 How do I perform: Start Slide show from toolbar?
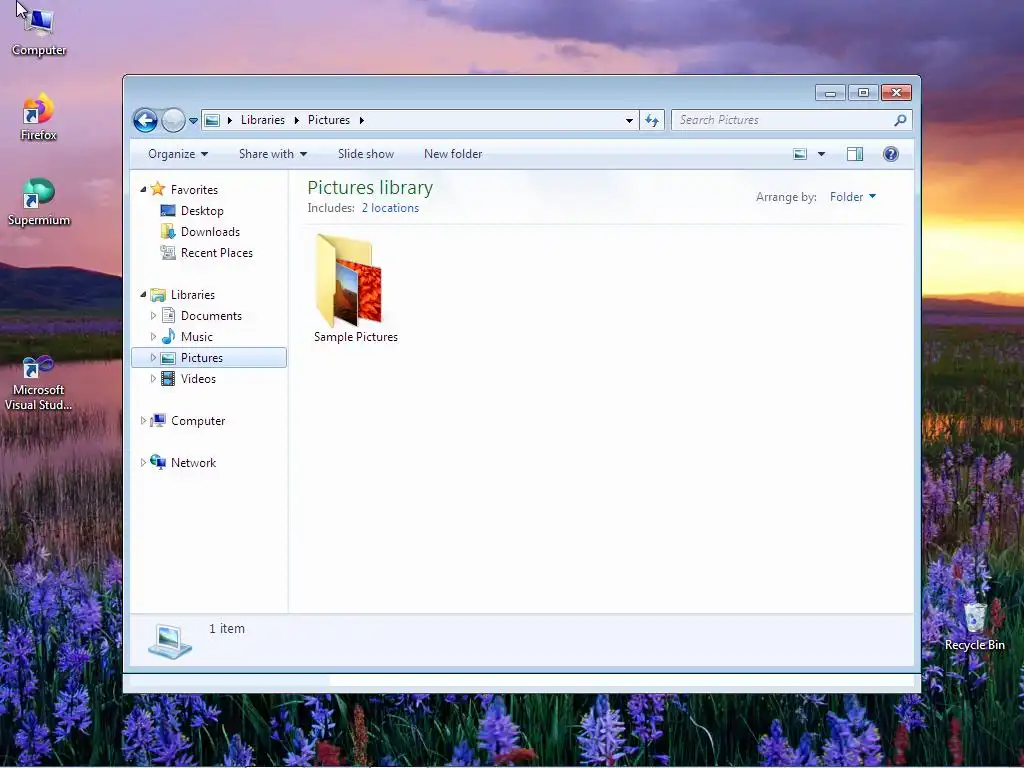366,154
